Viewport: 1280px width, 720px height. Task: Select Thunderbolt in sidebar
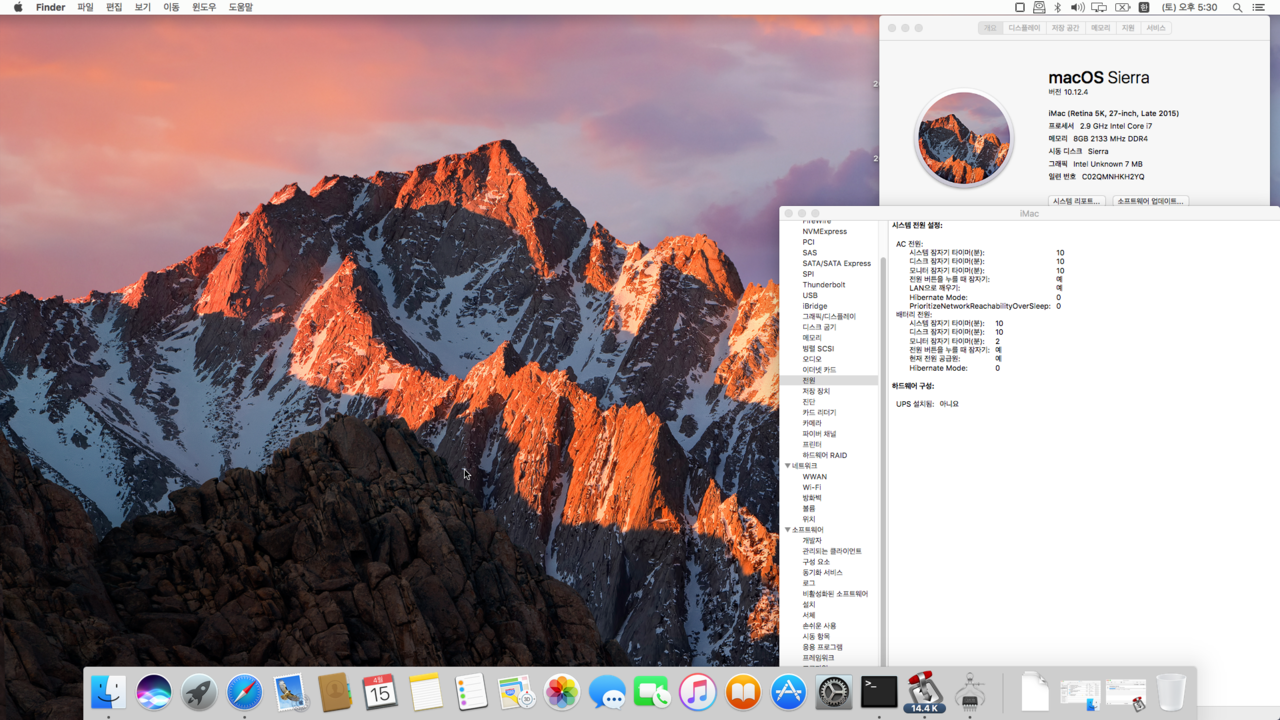(824, 285)
